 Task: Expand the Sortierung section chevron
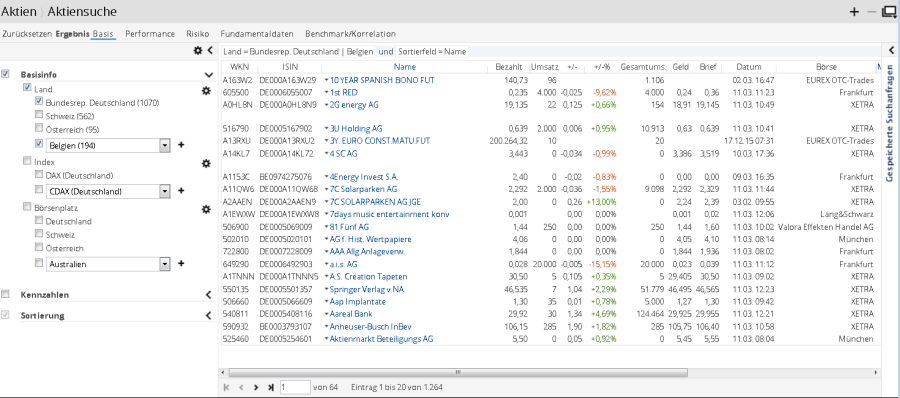[x=209, y=315]
